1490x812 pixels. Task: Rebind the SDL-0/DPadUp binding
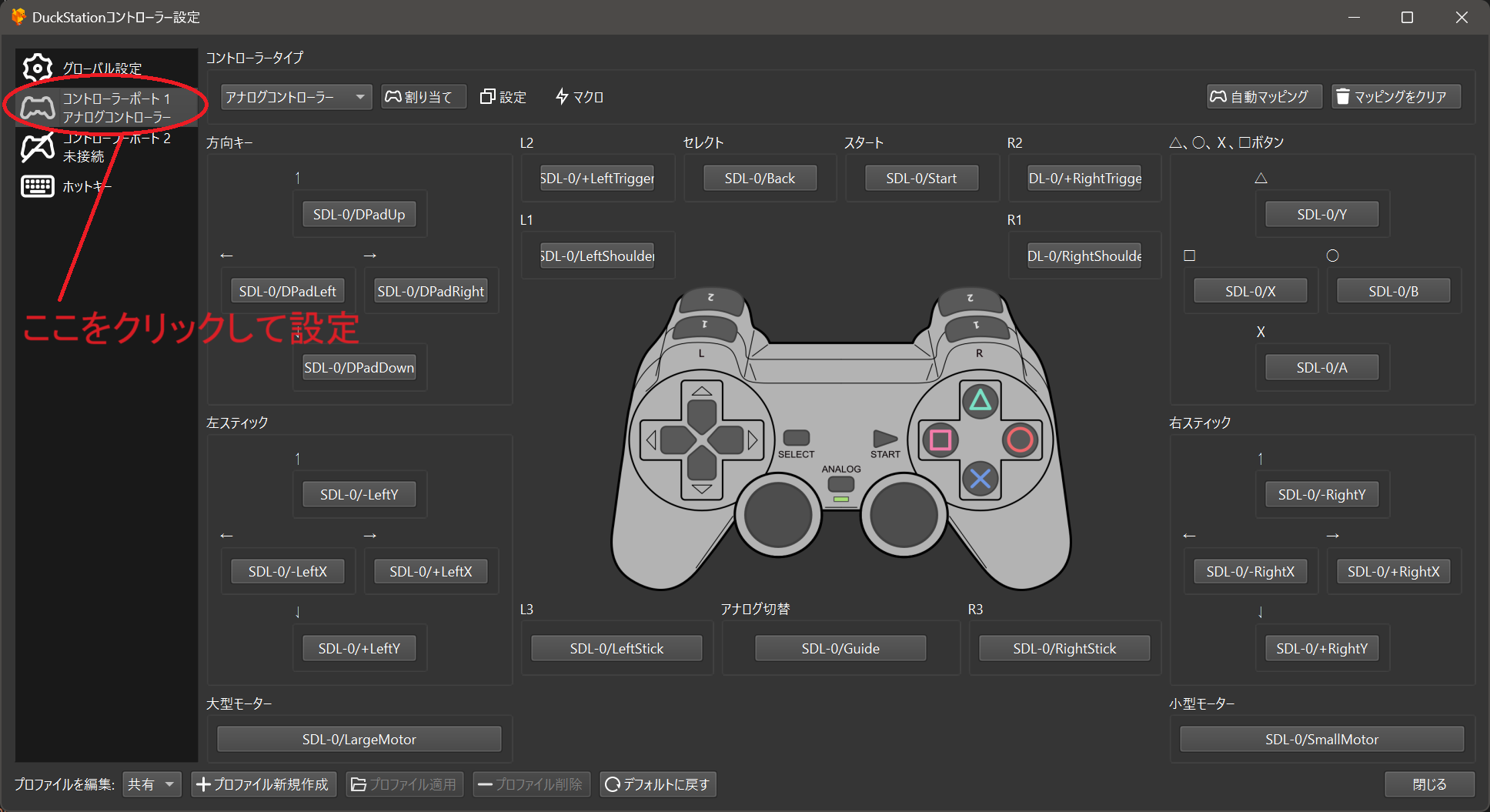(x=359, y=214)
